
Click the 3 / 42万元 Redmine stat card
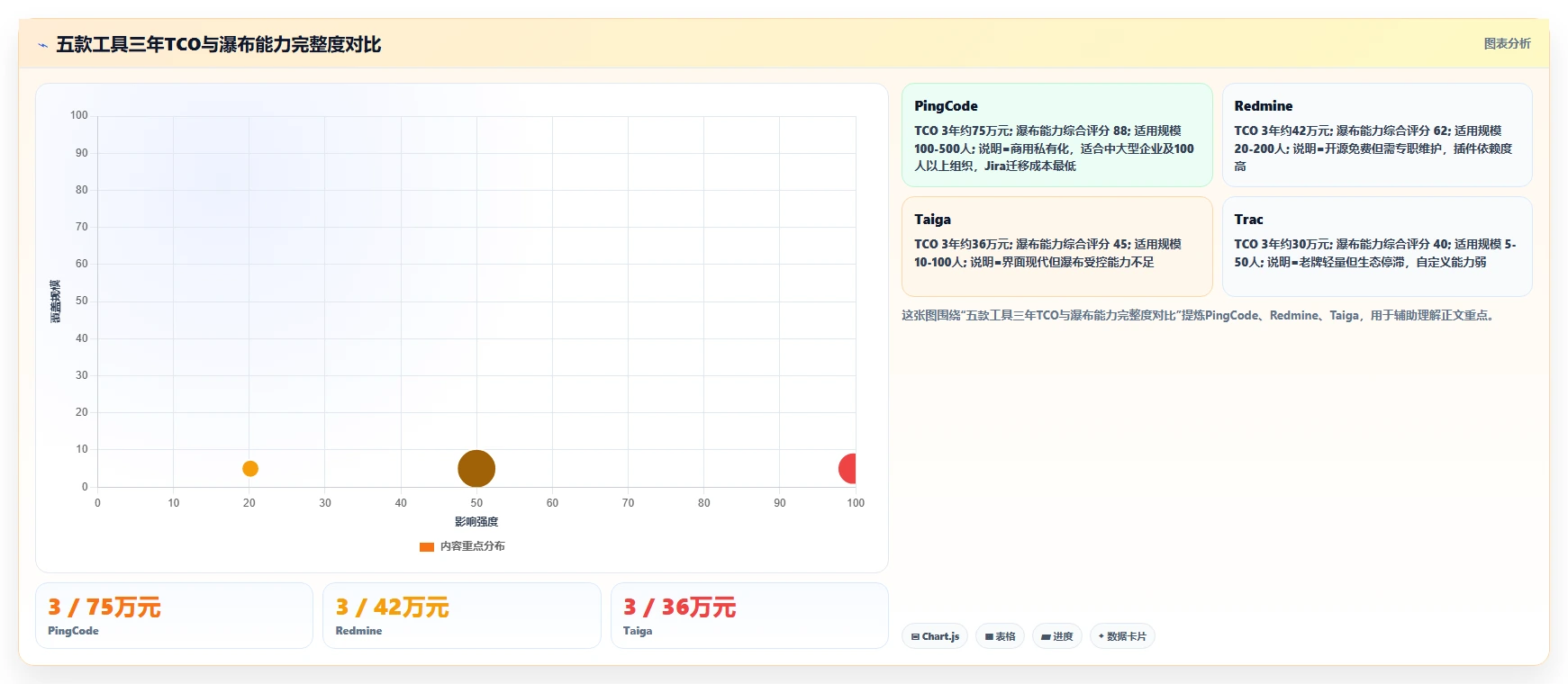[x=462, y=616]
